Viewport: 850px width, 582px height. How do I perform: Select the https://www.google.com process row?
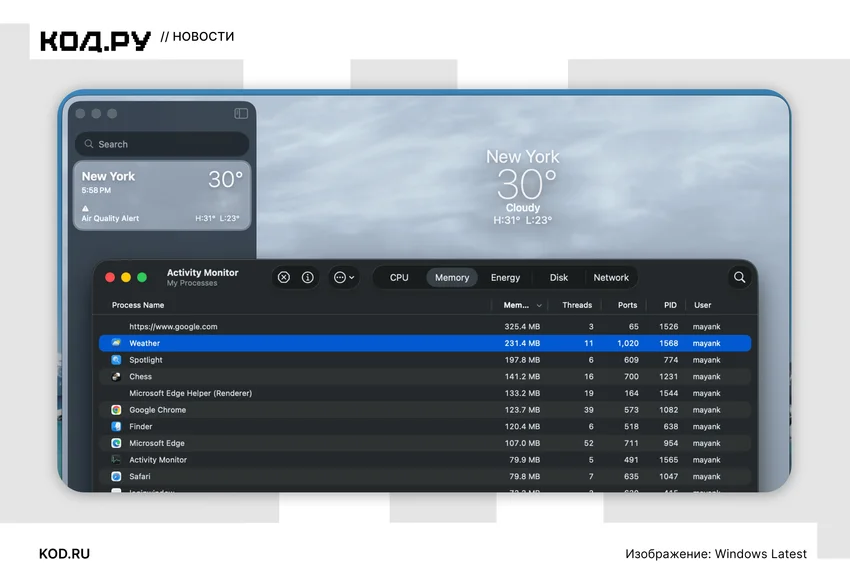click(x=425, y=327)
